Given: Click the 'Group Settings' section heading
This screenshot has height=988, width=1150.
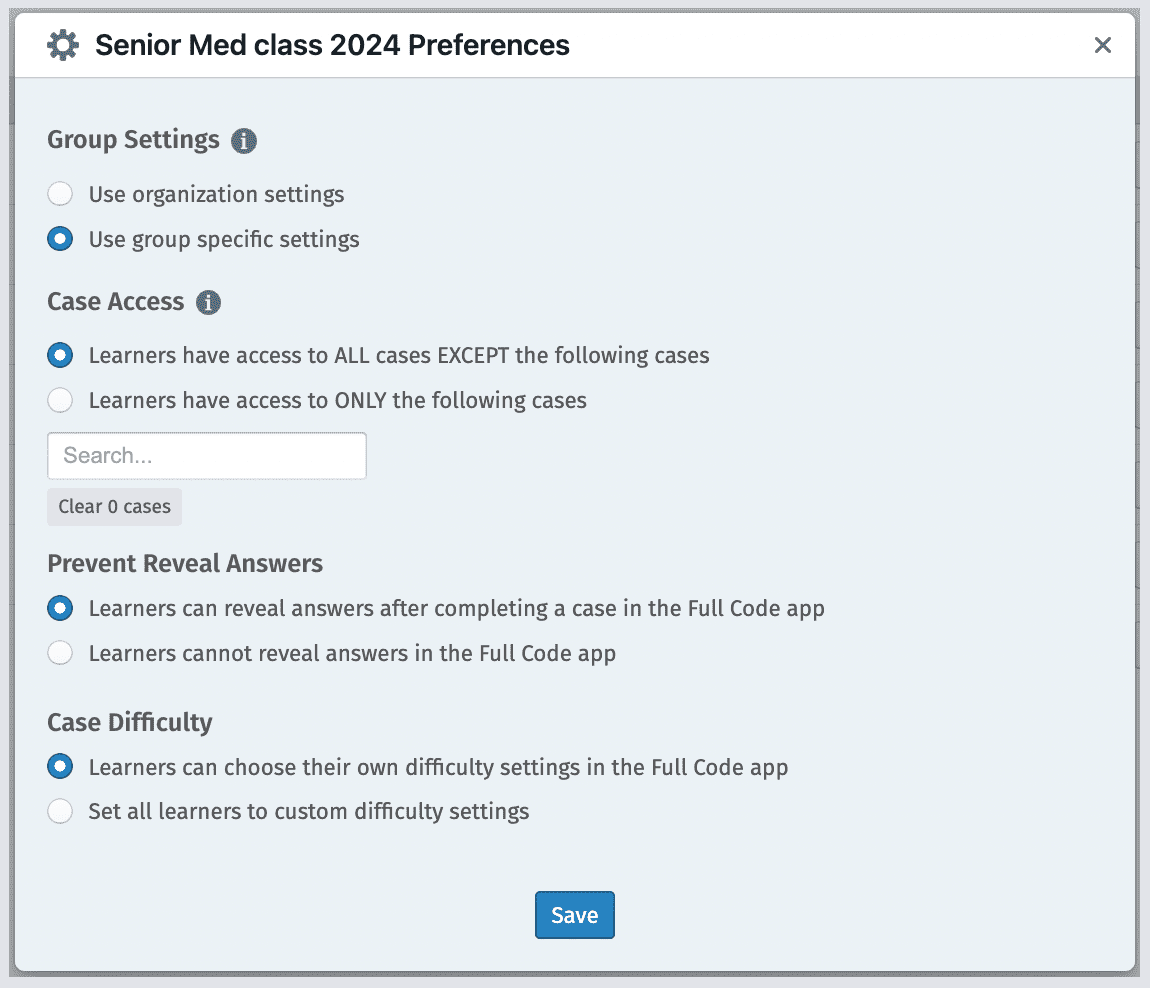Looking at the screenshot, I should pyautogui.click(x=133, y=140).
